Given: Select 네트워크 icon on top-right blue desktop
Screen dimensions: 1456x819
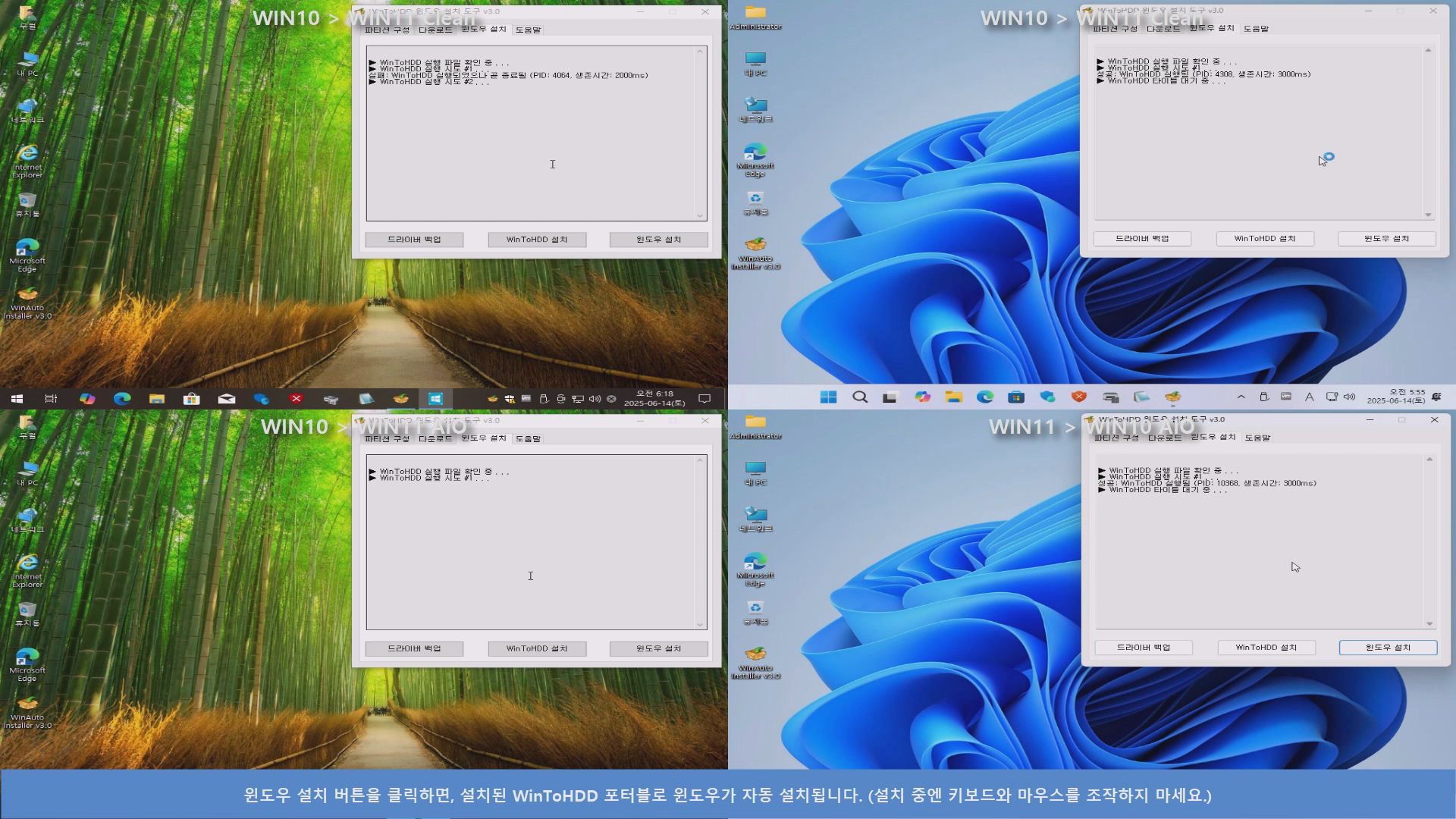Looking at the screenshot, I should pyautogui.click(x=755, y=110).
